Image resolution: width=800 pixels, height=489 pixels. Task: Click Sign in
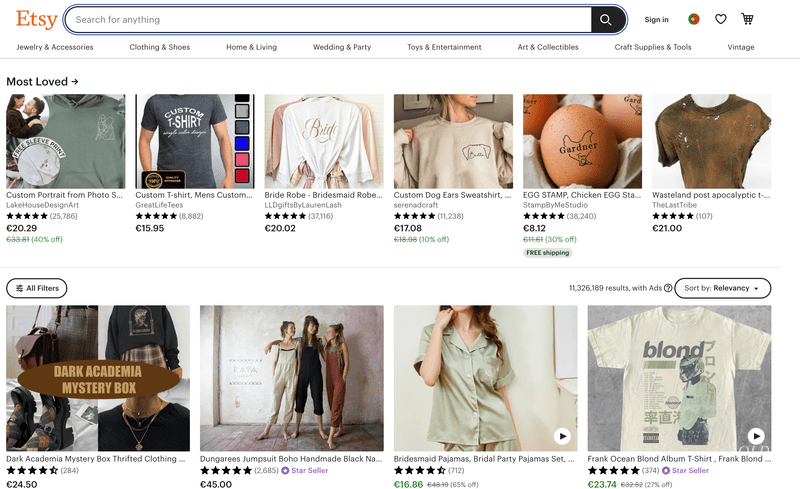tap(656, 19)
